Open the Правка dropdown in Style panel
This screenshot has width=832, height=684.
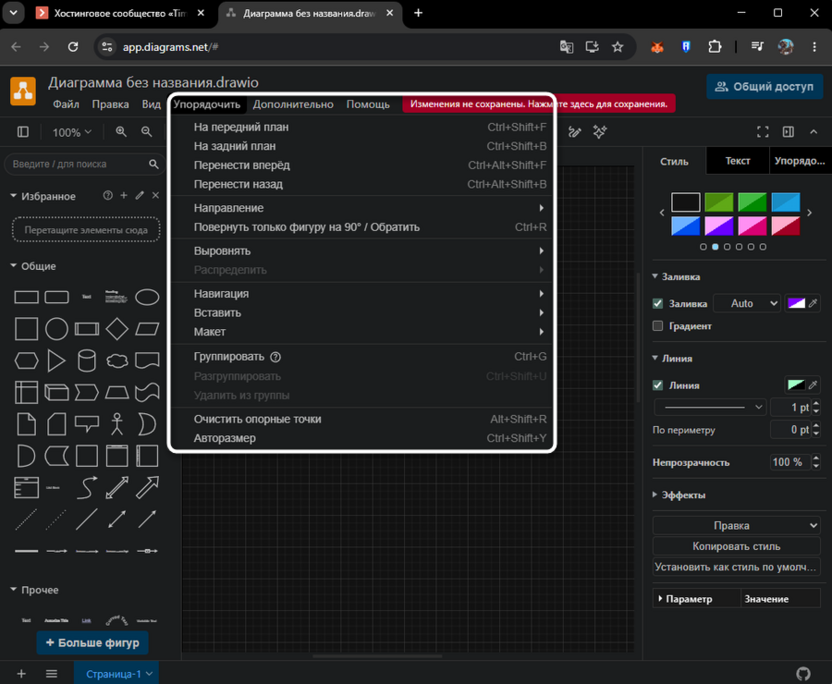click(736, 525)
